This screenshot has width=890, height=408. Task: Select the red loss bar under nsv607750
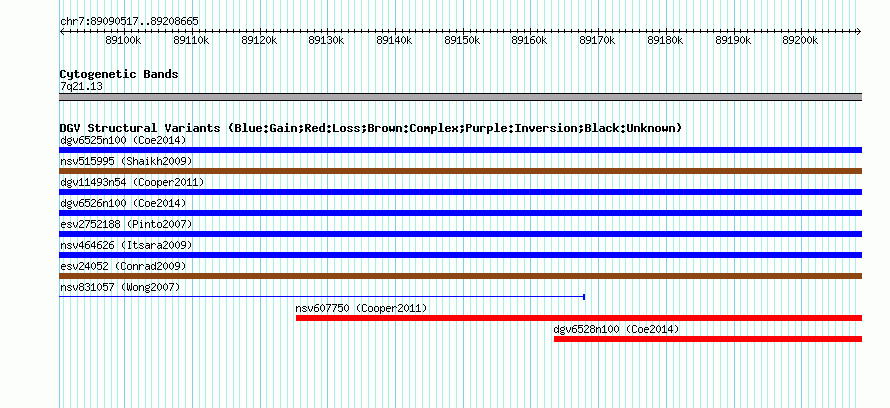(x=579, y=318)
